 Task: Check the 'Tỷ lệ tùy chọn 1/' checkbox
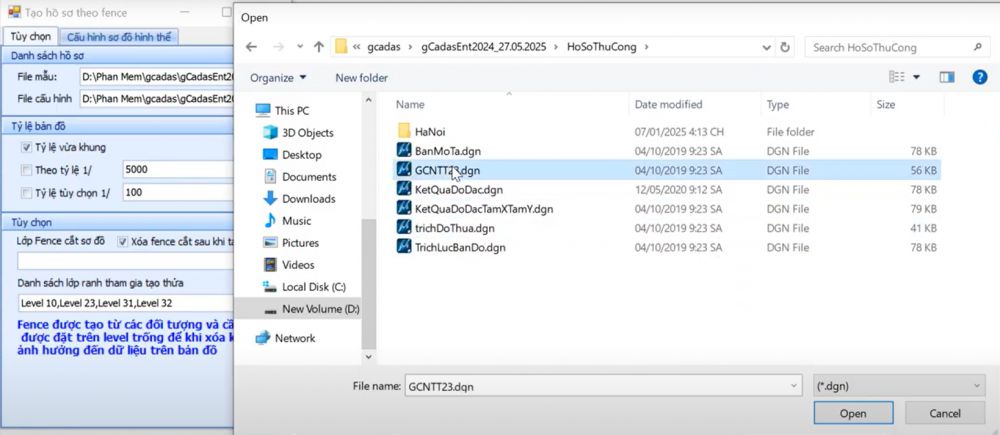[27, 193]
